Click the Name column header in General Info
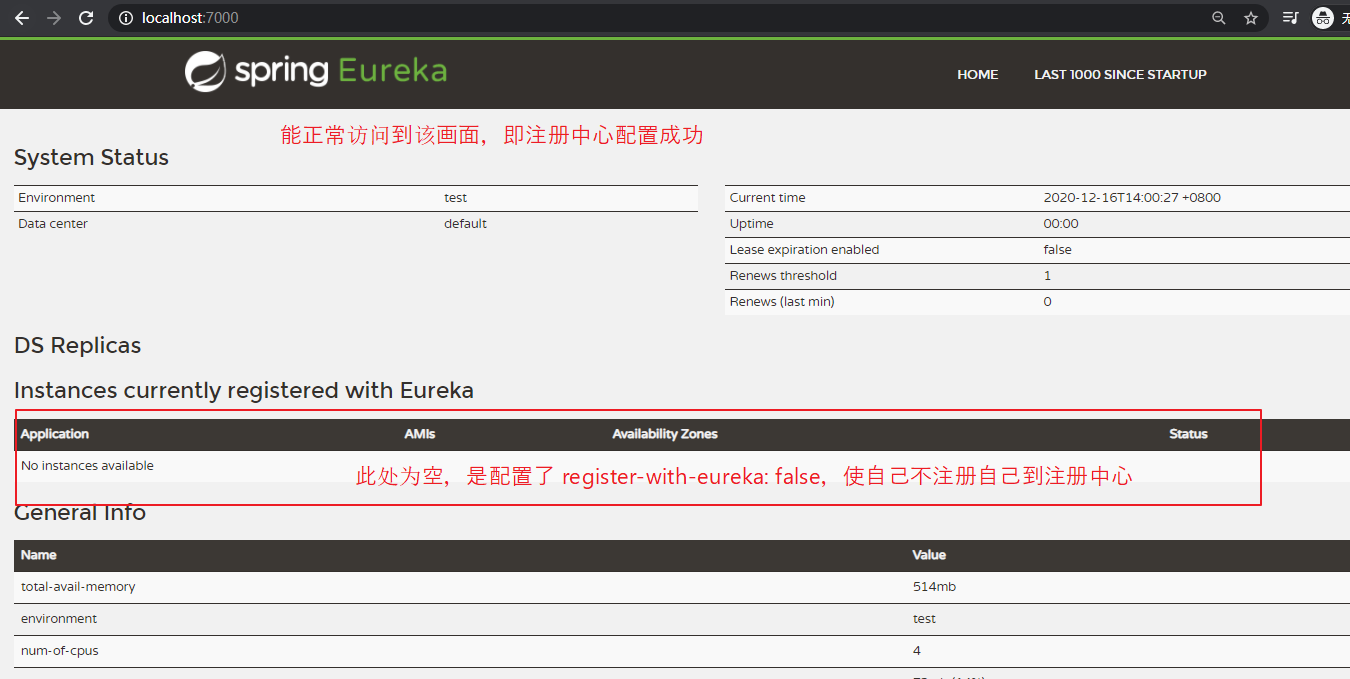 [x=39, y=555]
